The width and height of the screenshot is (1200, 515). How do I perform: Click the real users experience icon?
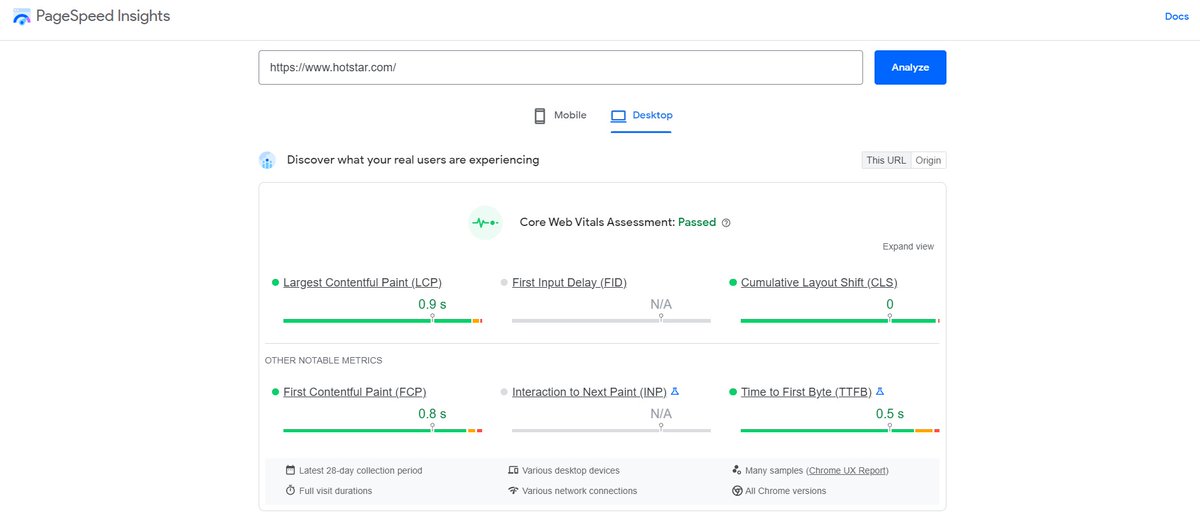coord(267,160)
